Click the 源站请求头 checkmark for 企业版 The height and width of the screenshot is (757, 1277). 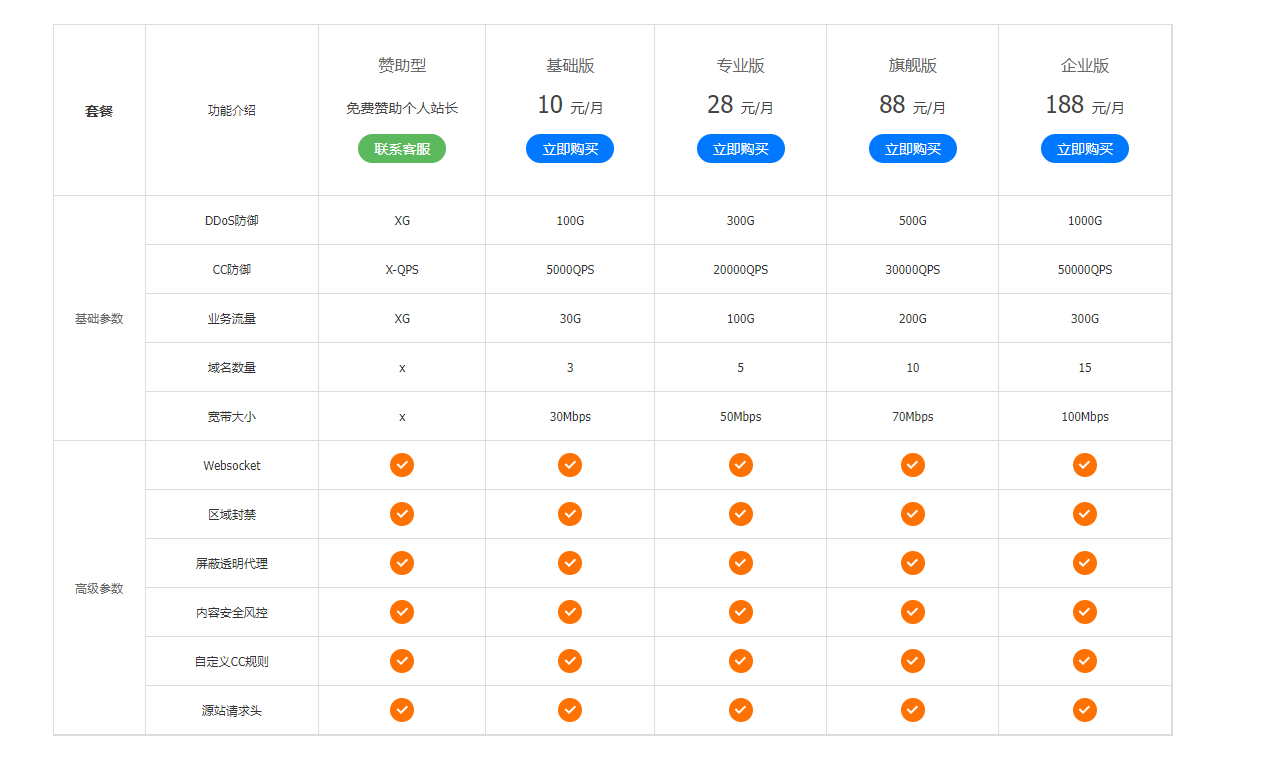point(1085,710)
